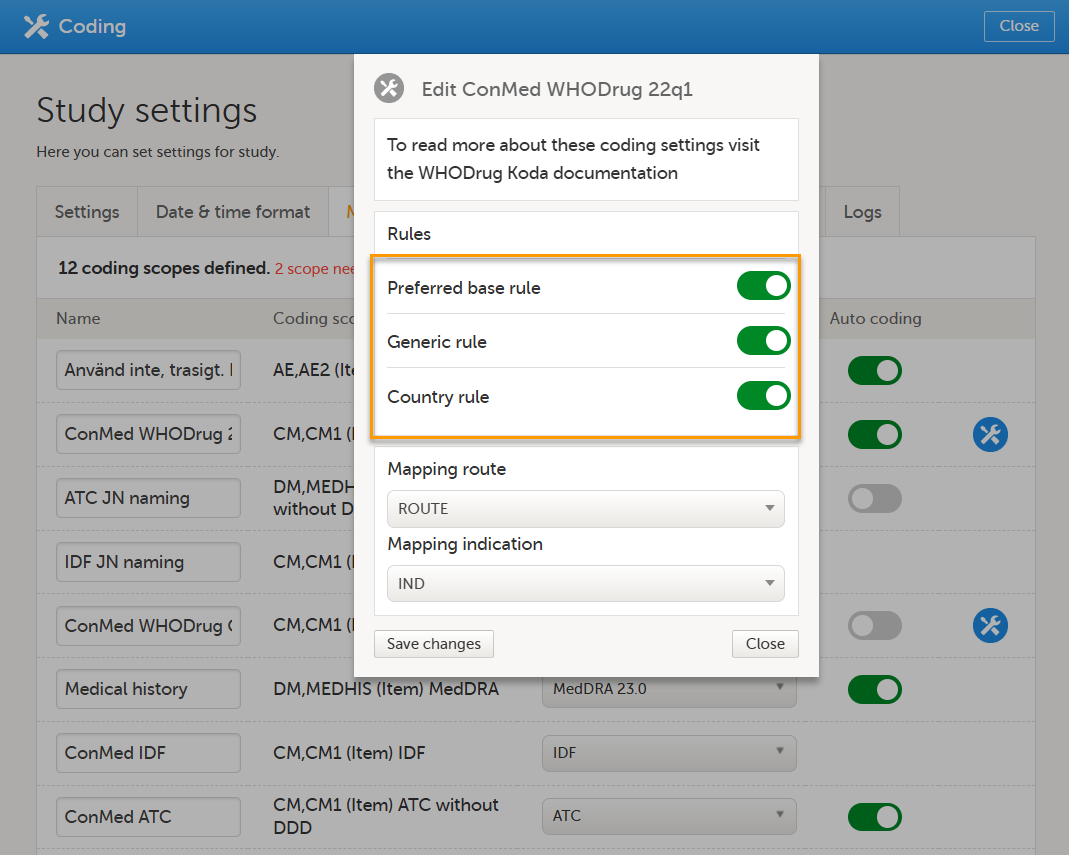Expand the Mapping indication dropdown

coord(585,584)
